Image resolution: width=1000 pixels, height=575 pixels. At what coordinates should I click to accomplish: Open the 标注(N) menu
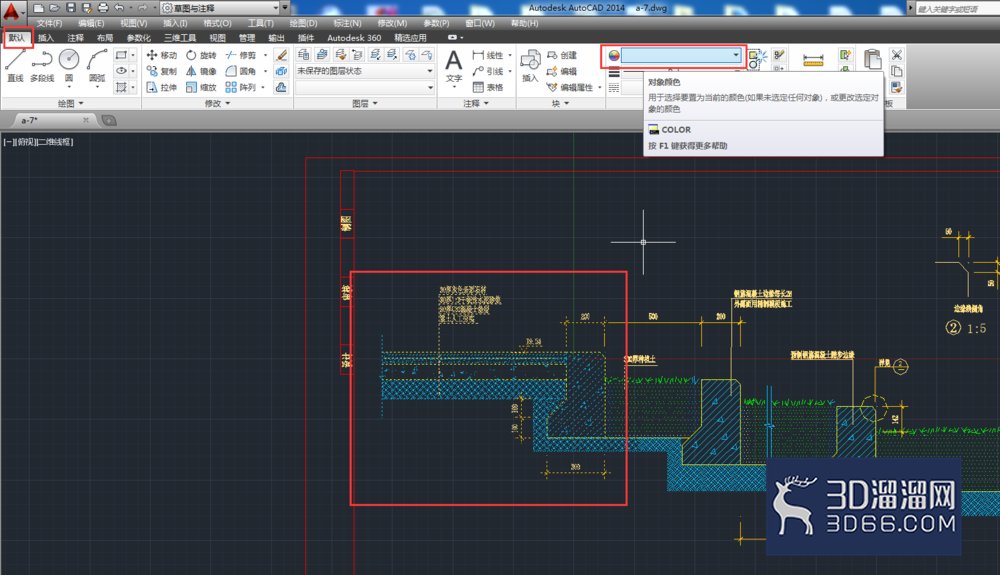click(347, 24)
